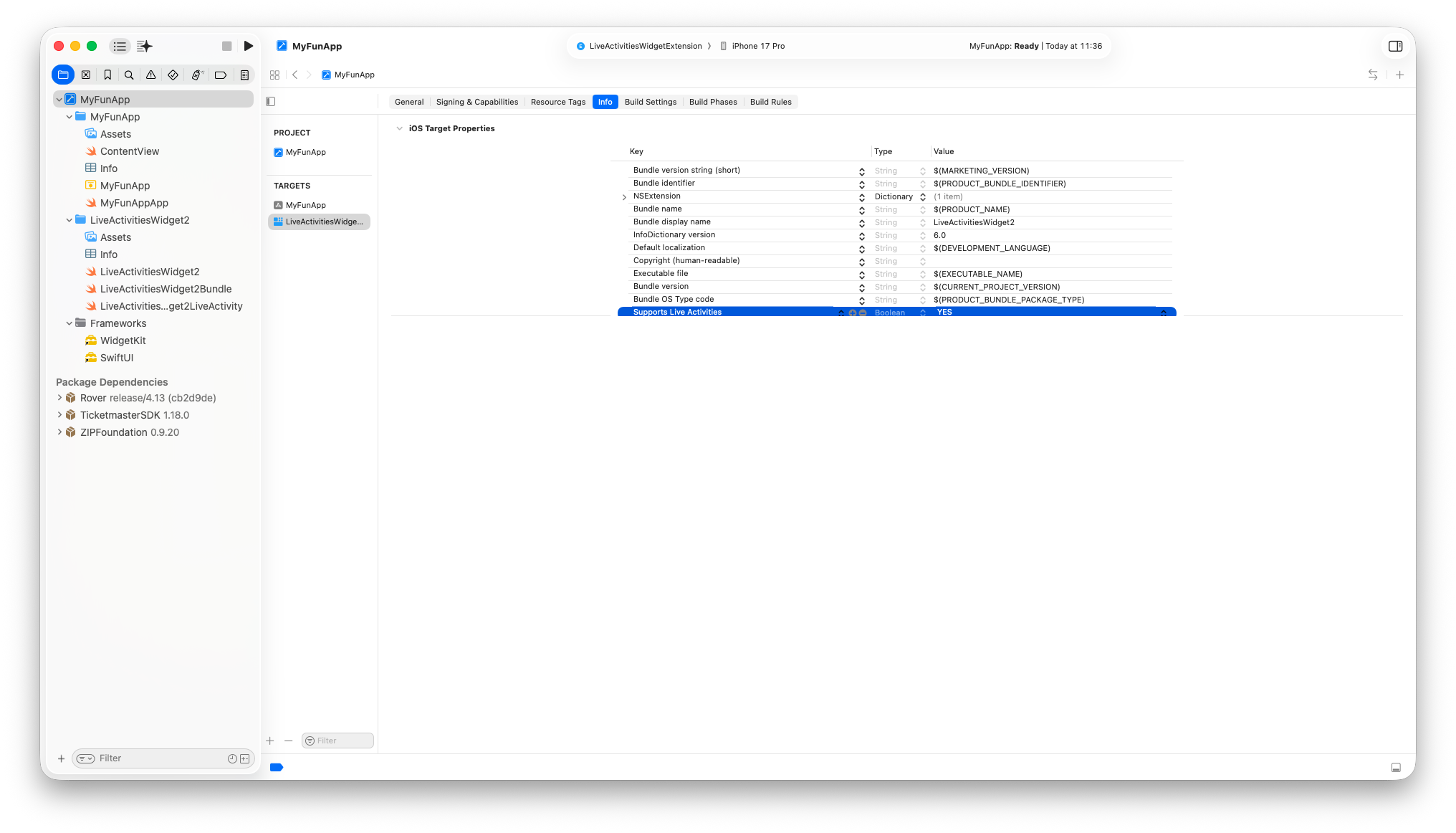Open the Bookmarks navigator icon
This screenshot has width=1456, height=833.
(107, 75)
